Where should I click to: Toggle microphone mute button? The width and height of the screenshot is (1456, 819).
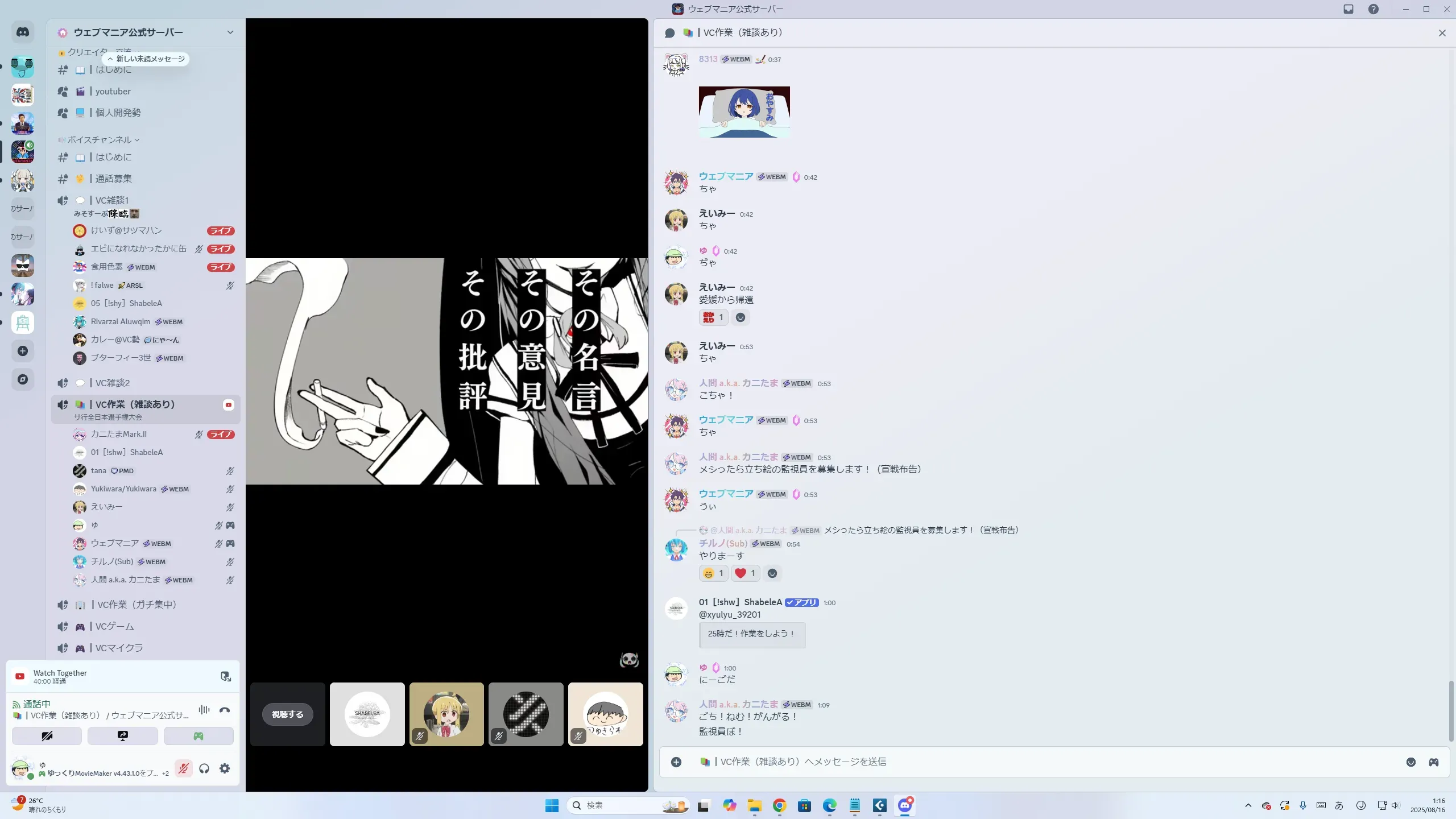tap(183, 768)
